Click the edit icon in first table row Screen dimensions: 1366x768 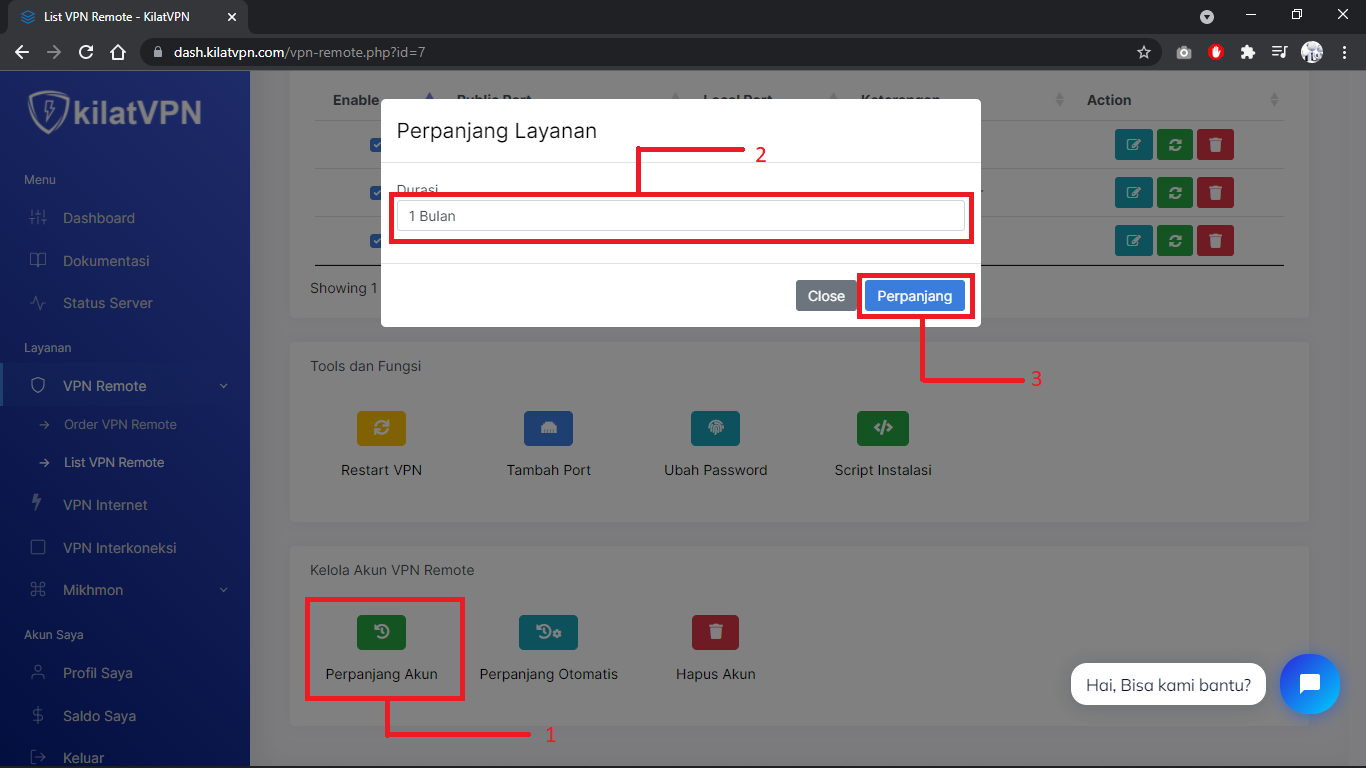click(1133, 145)
